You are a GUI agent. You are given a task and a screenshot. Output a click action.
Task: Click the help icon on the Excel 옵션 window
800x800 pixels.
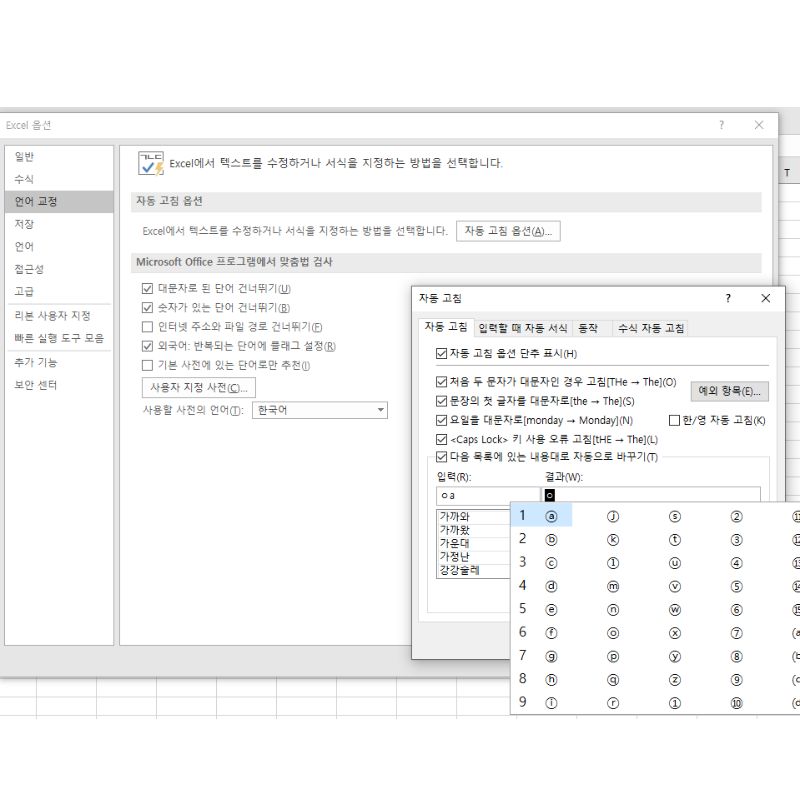coord(721,124)
